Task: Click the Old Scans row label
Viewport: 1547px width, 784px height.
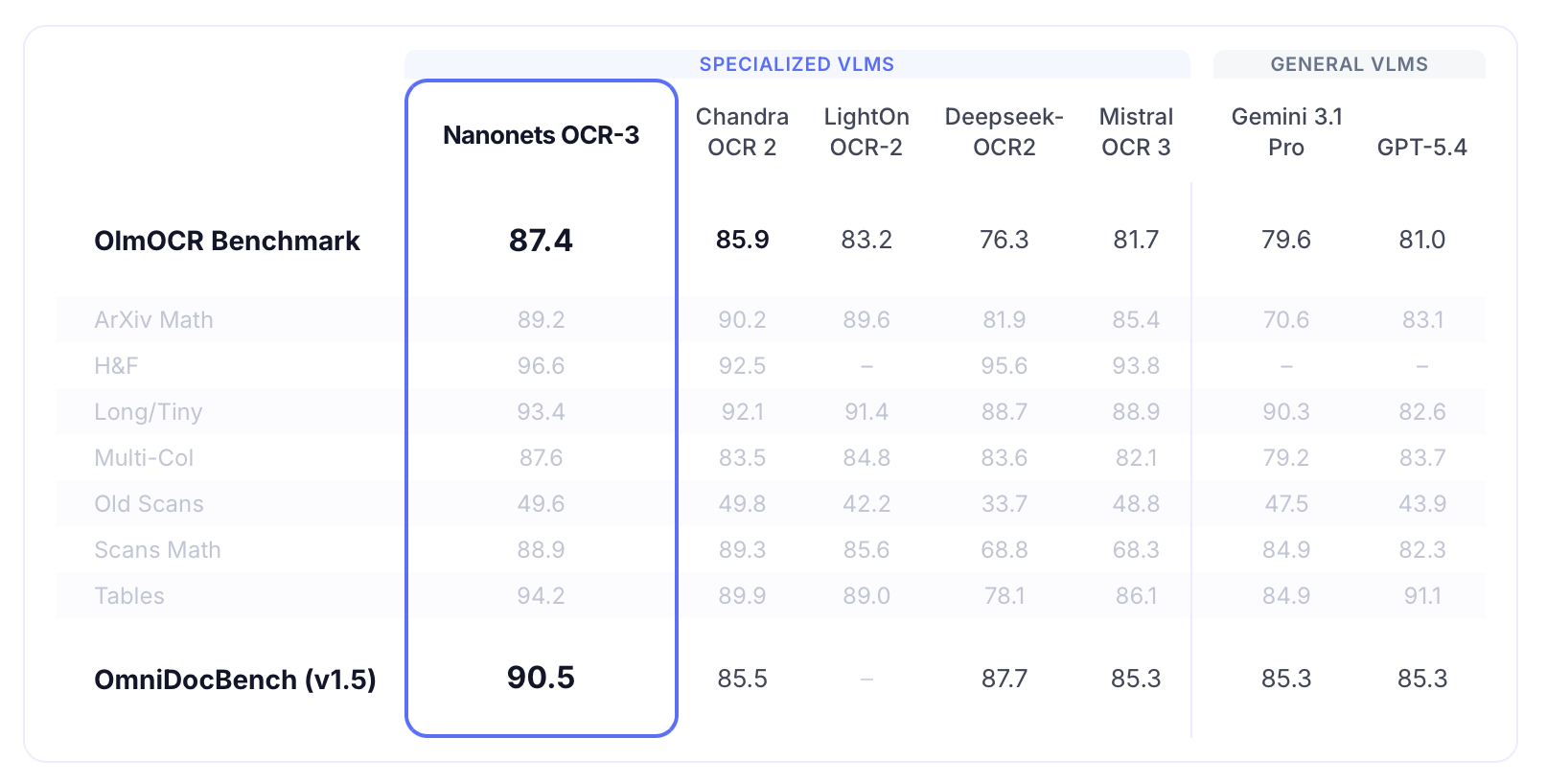Action: click(x=150, y=504)
